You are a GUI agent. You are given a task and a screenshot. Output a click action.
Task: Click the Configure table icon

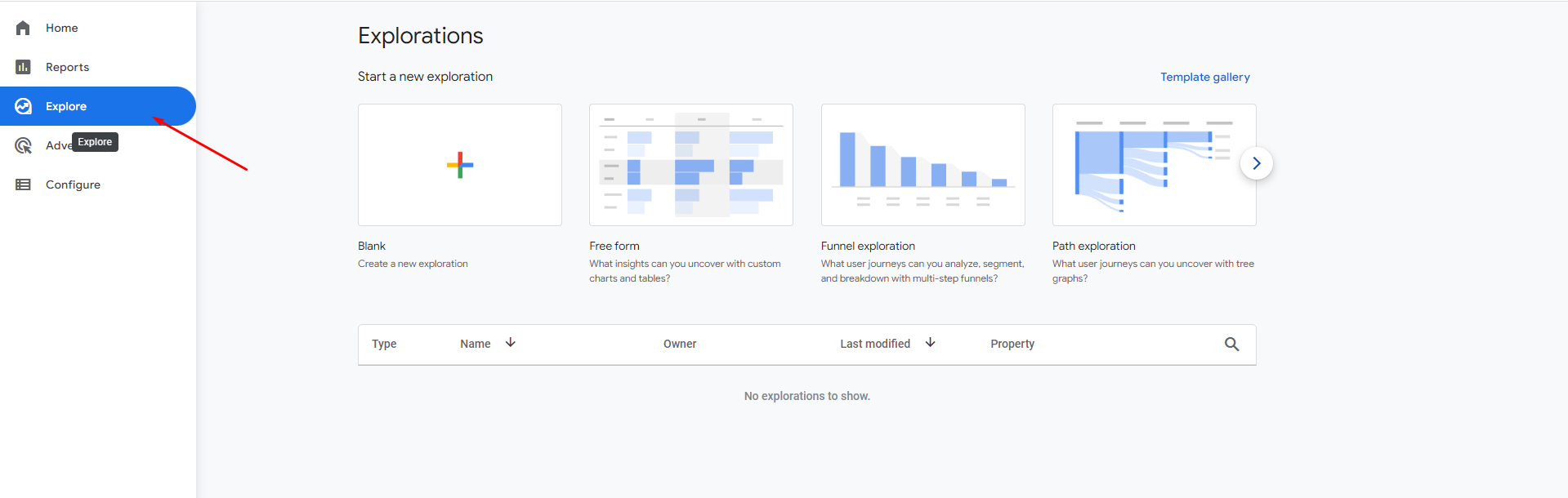tap(23, 185)
